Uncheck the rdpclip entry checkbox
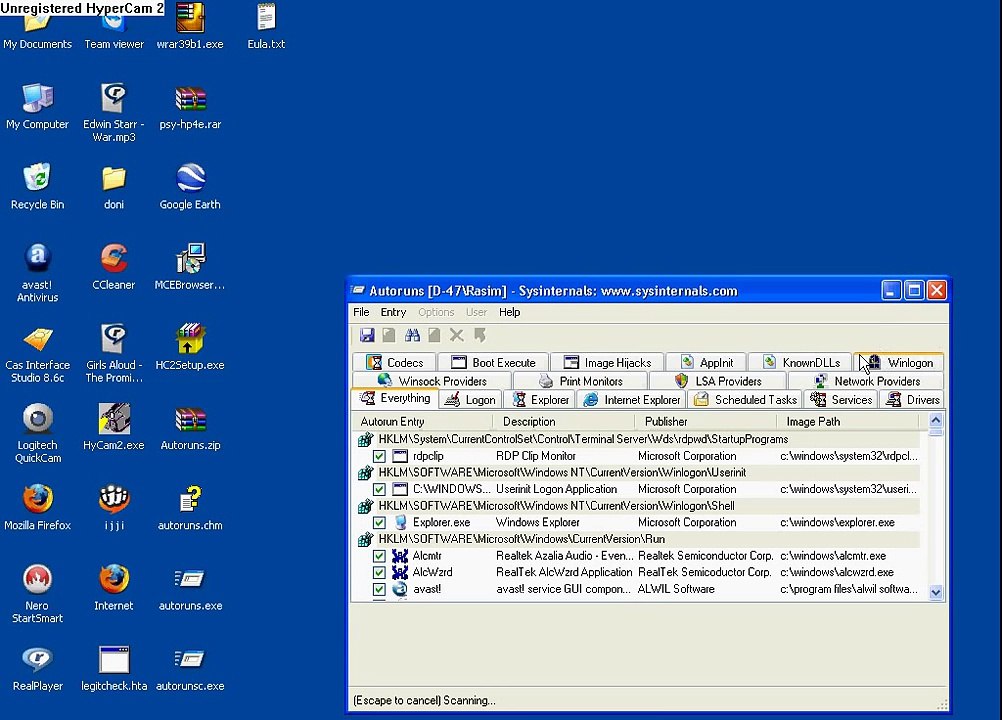The width and height of the screenshot is (1002, 720). point(379,456)
